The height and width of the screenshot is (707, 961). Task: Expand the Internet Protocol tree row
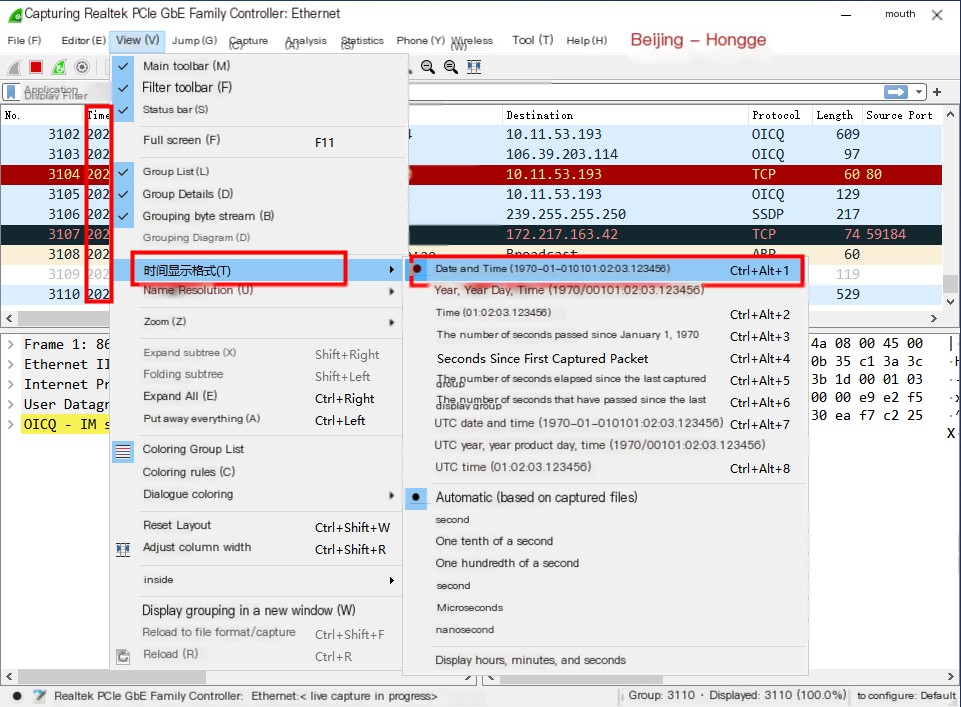click(10, 384)
